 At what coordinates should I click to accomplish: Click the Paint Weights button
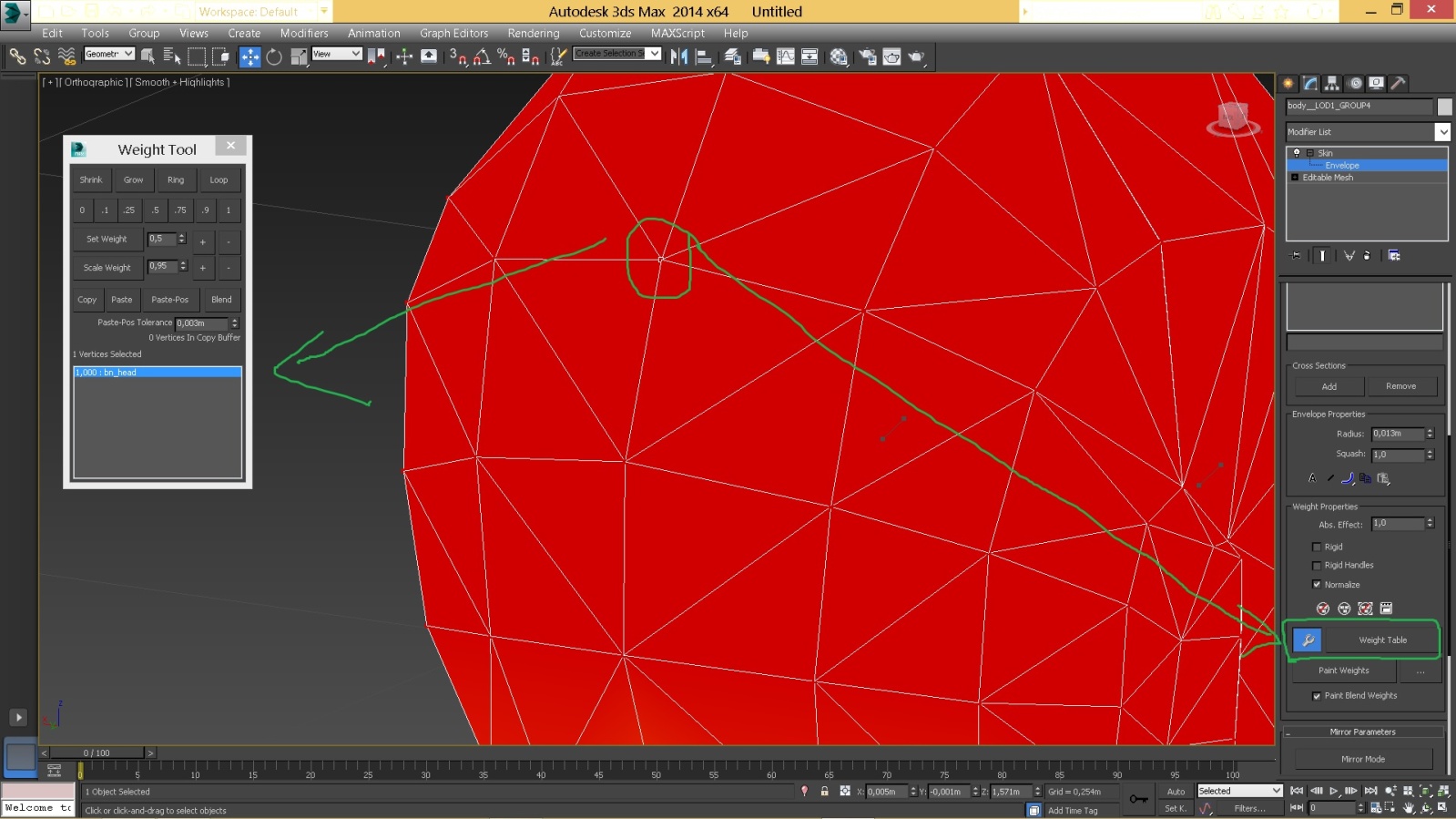1344,671
